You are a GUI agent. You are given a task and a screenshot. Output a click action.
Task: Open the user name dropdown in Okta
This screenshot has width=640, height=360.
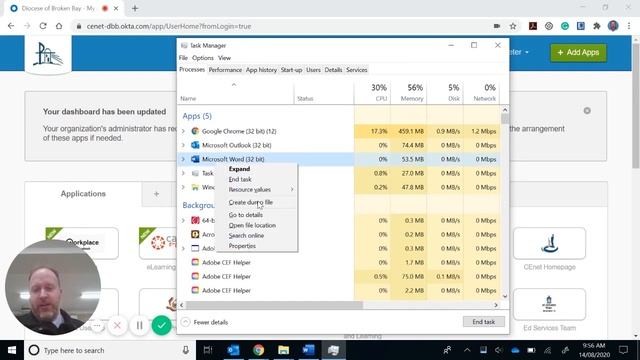(520, 52)
